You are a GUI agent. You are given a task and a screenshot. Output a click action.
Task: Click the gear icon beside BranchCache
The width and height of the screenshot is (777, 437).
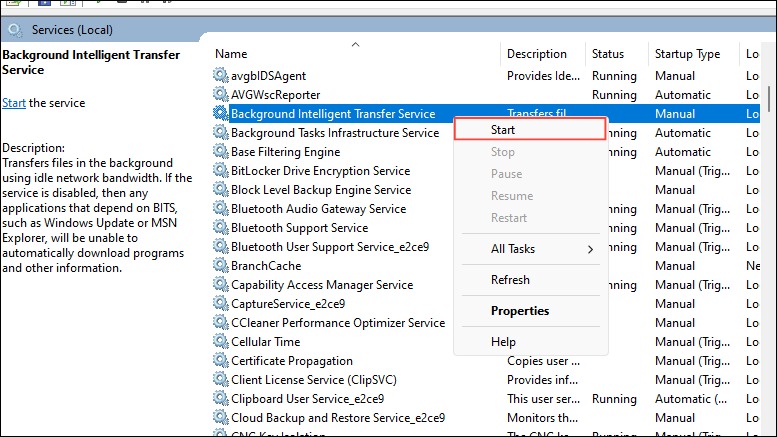[x=221, y=265]
